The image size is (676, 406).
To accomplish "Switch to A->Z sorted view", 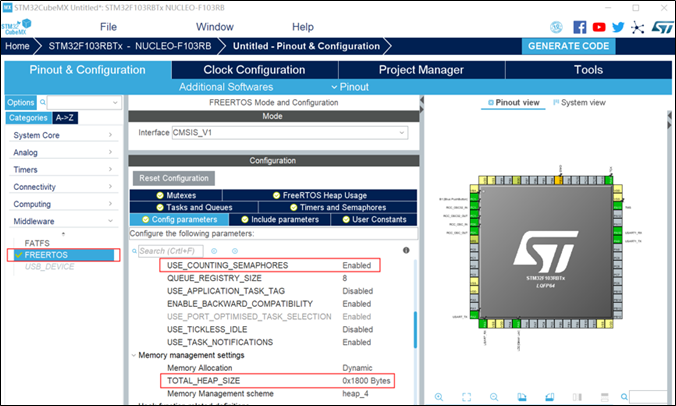I will click(65, 118).
